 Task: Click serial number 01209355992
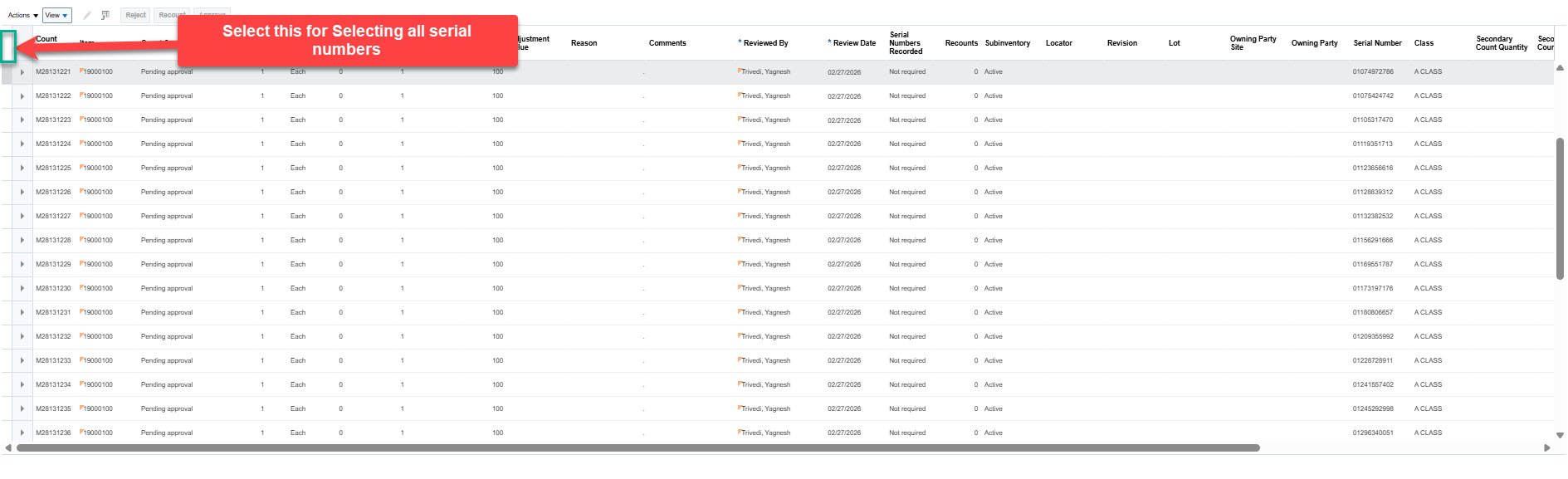tap(1373, 337)
